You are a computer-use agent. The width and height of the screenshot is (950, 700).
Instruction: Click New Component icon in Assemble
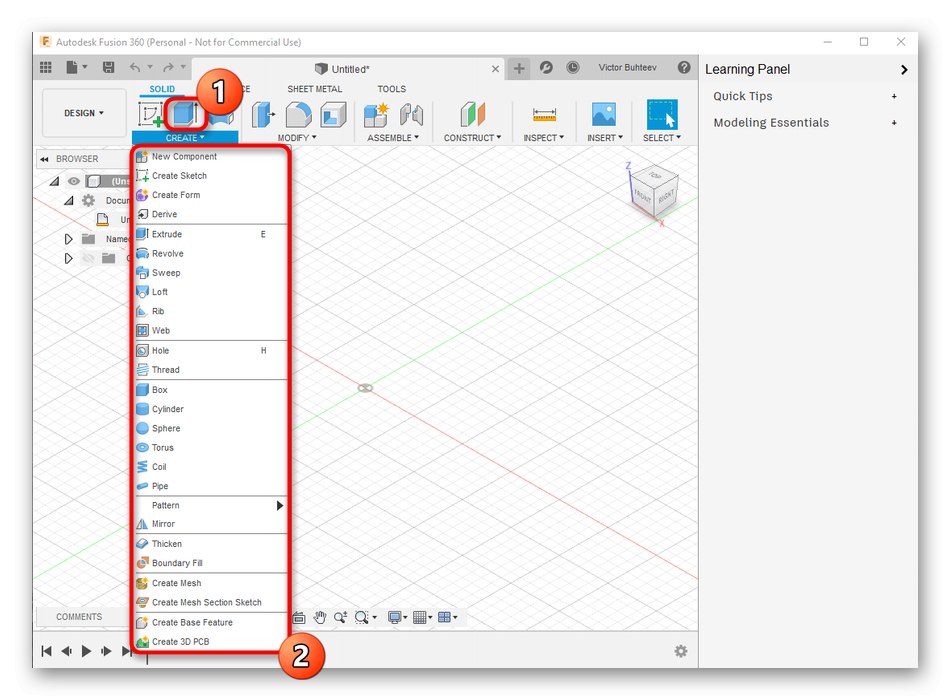click(376, 115)
